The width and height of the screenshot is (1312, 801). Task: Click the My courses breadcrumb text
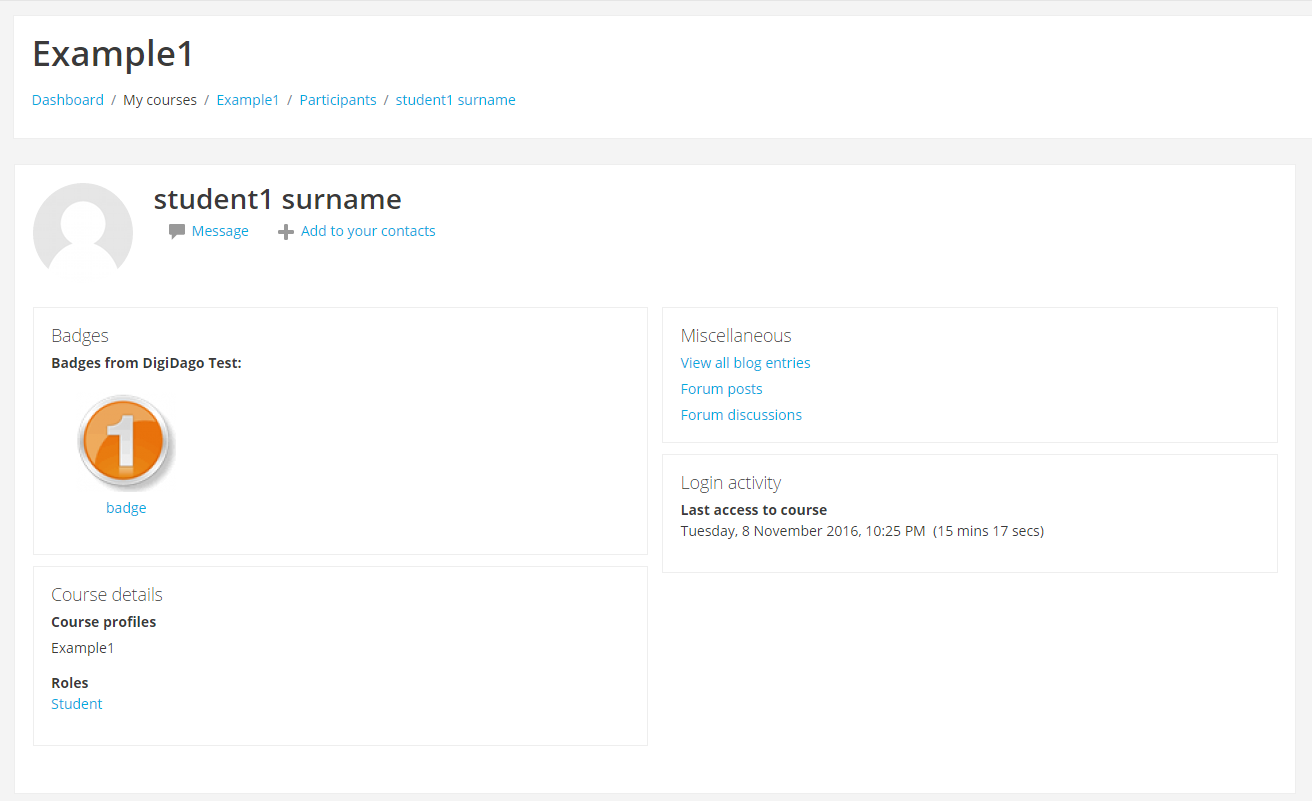pos(160,100)
